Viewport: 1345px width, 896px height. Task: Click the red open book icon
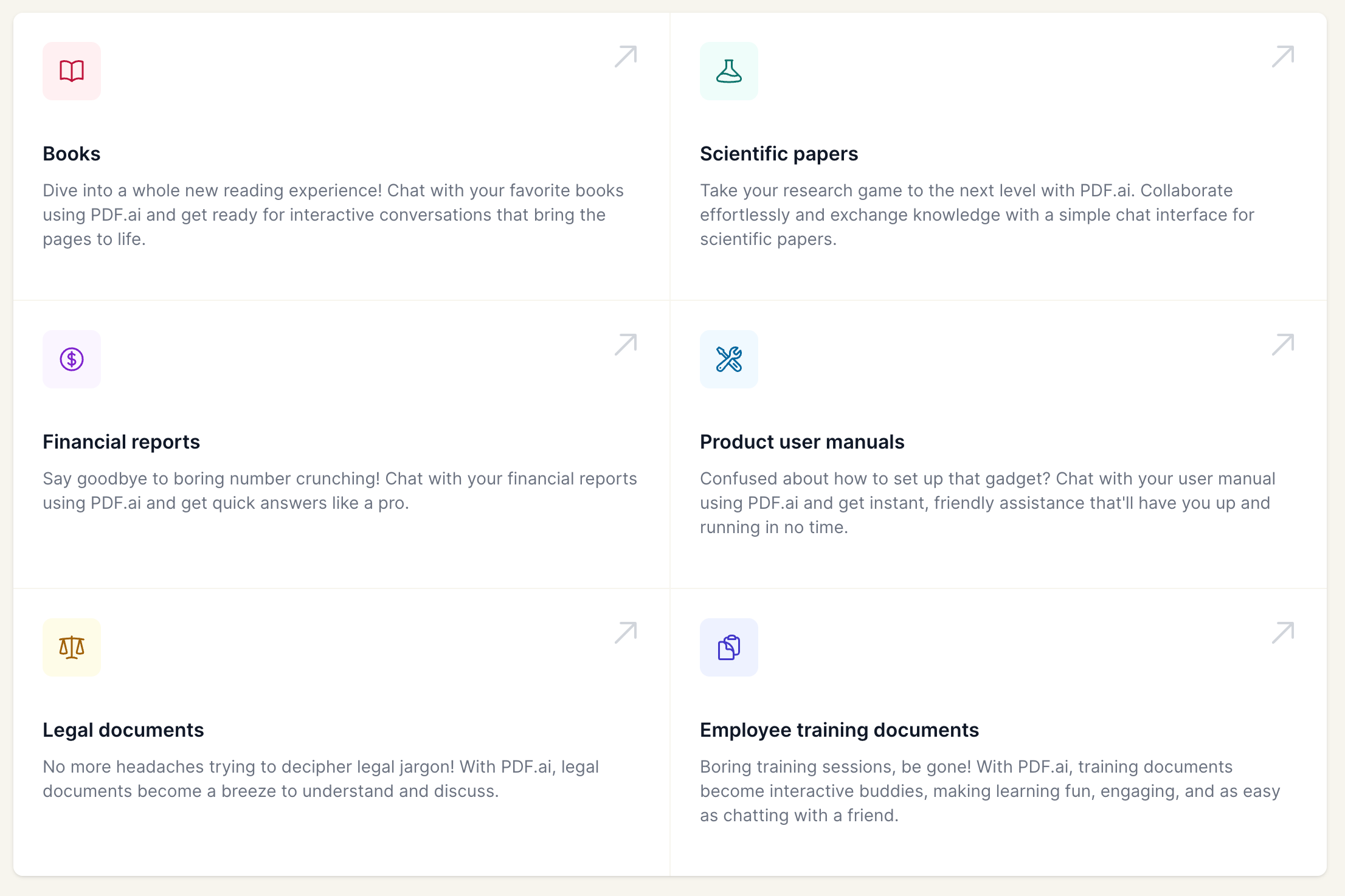(72, 71)
